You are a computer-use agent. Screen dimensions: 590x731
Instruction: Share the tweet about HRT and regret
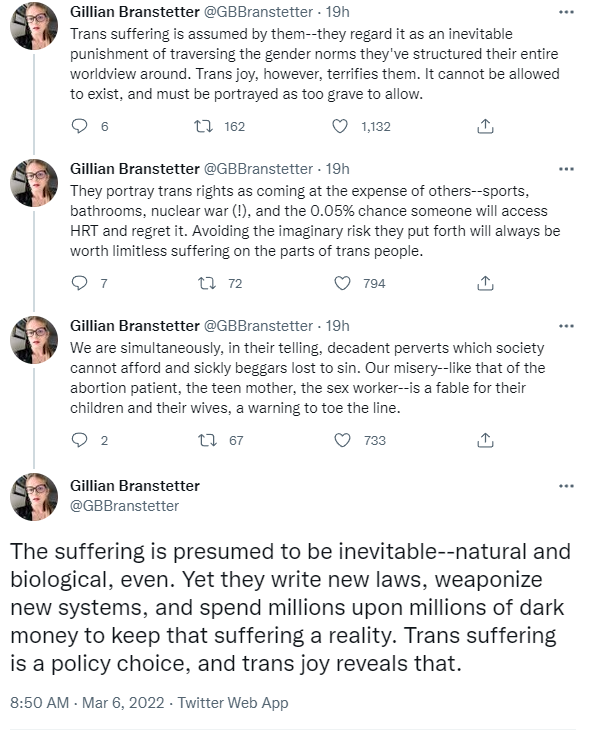(485, 283)
